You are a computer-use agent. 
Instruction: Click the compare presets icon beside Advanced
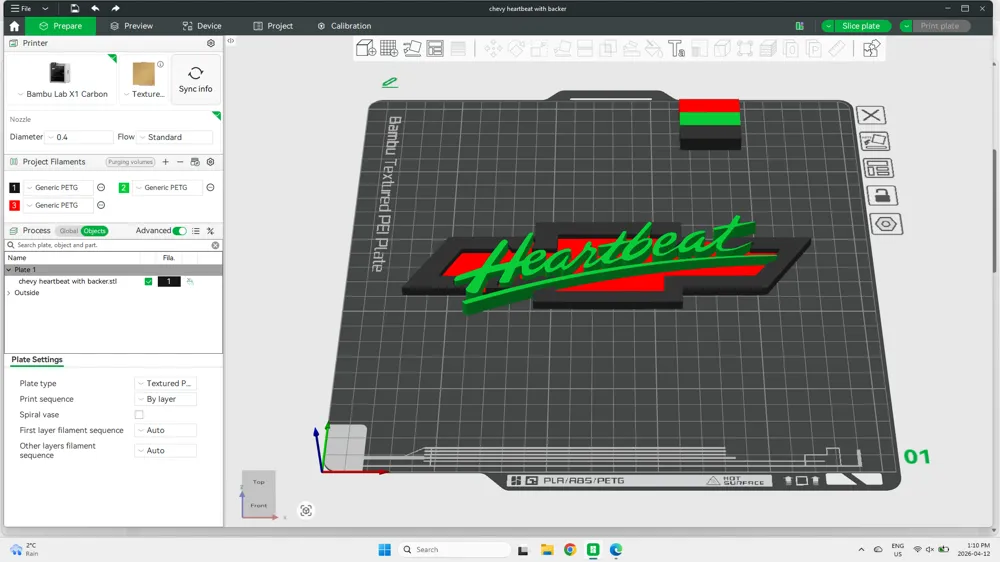[210, 231]
